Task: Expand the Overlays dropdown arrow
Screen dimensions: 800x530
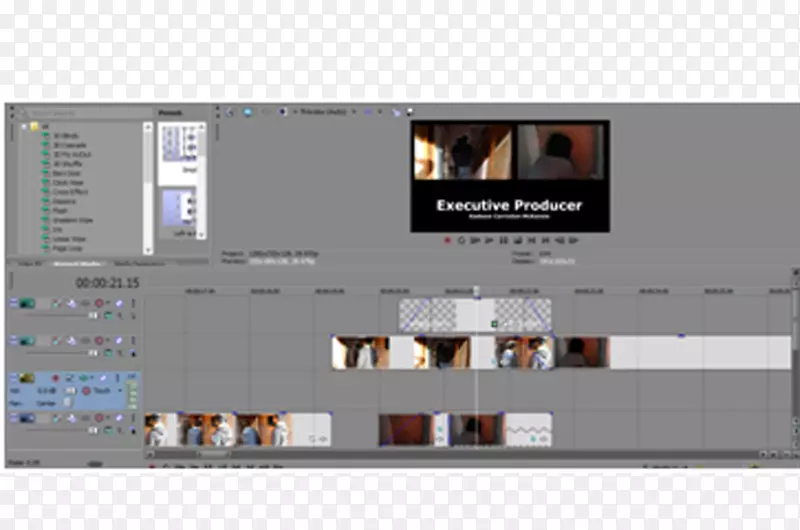Action: point(380,112)
